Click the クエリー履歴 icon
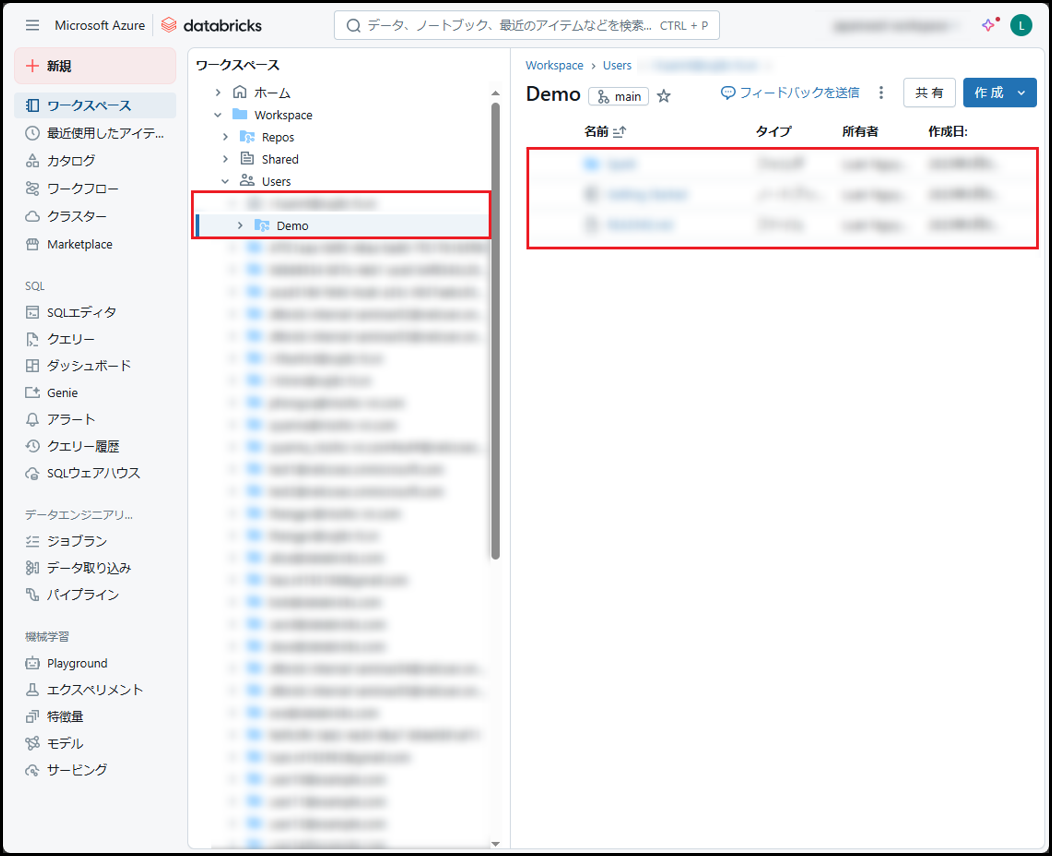This screenshot has height=856, width=1052. click(32, 446)
